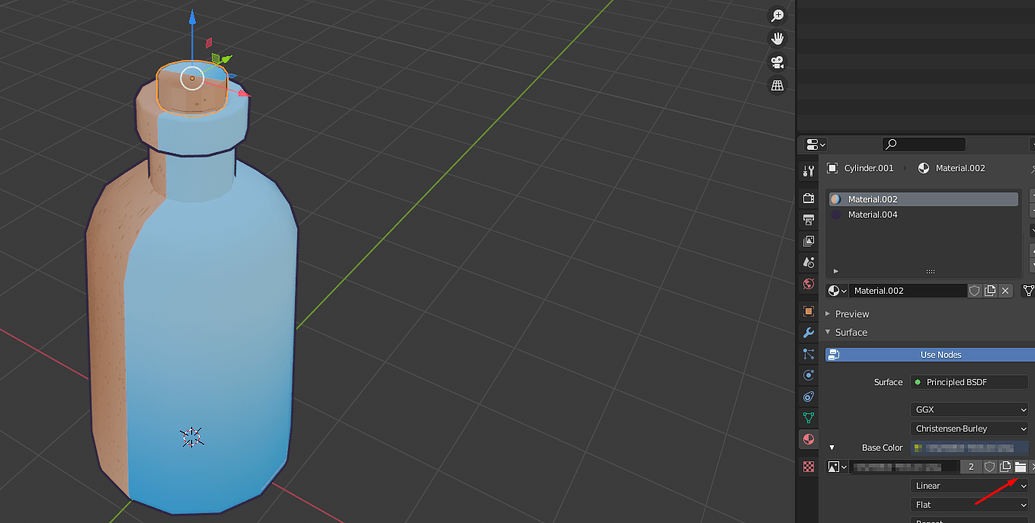Viewport: 1035px width, 523px height.
Task: Collapse the Base Color expander triangle
Action: [832, 448]
